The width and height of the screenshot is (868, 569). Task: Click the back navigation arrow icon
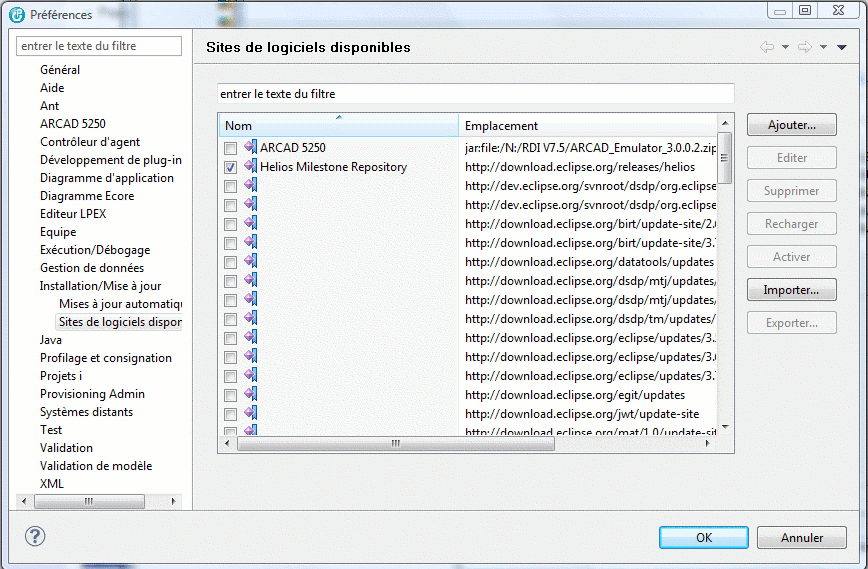(x=767, y=47)
